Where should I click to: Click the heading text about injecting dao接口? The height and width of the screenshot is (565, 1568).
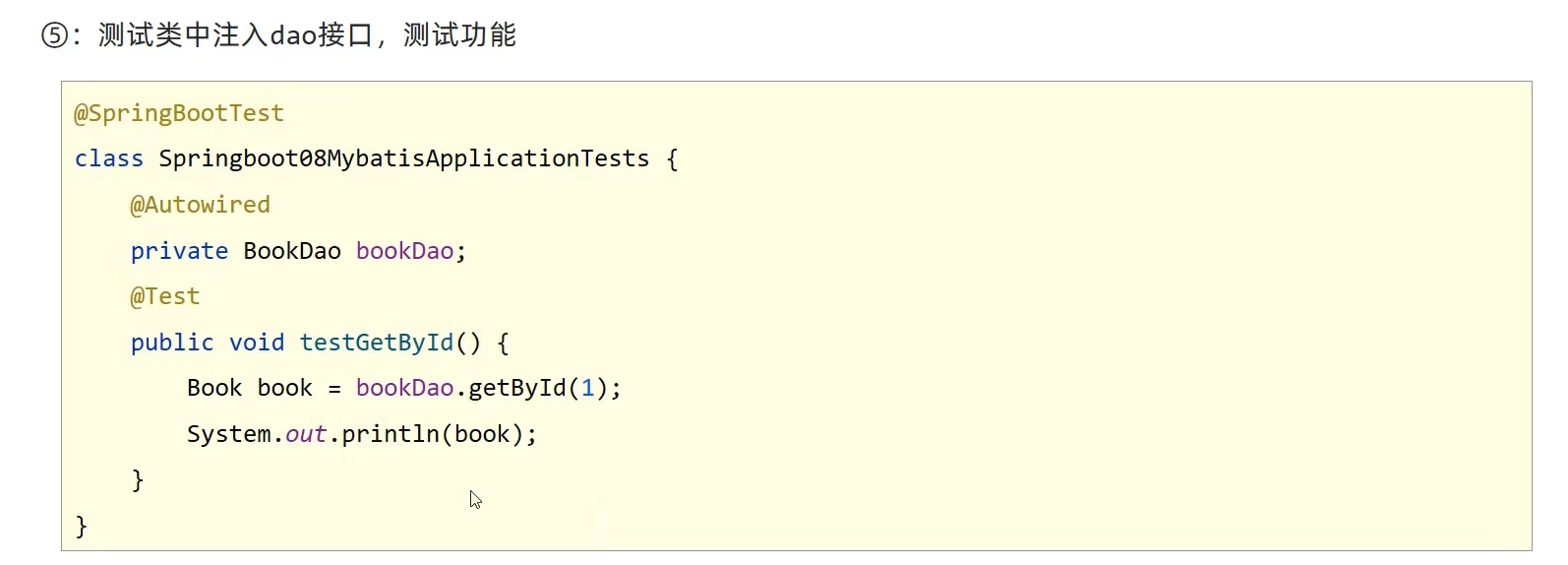(307, 36)
